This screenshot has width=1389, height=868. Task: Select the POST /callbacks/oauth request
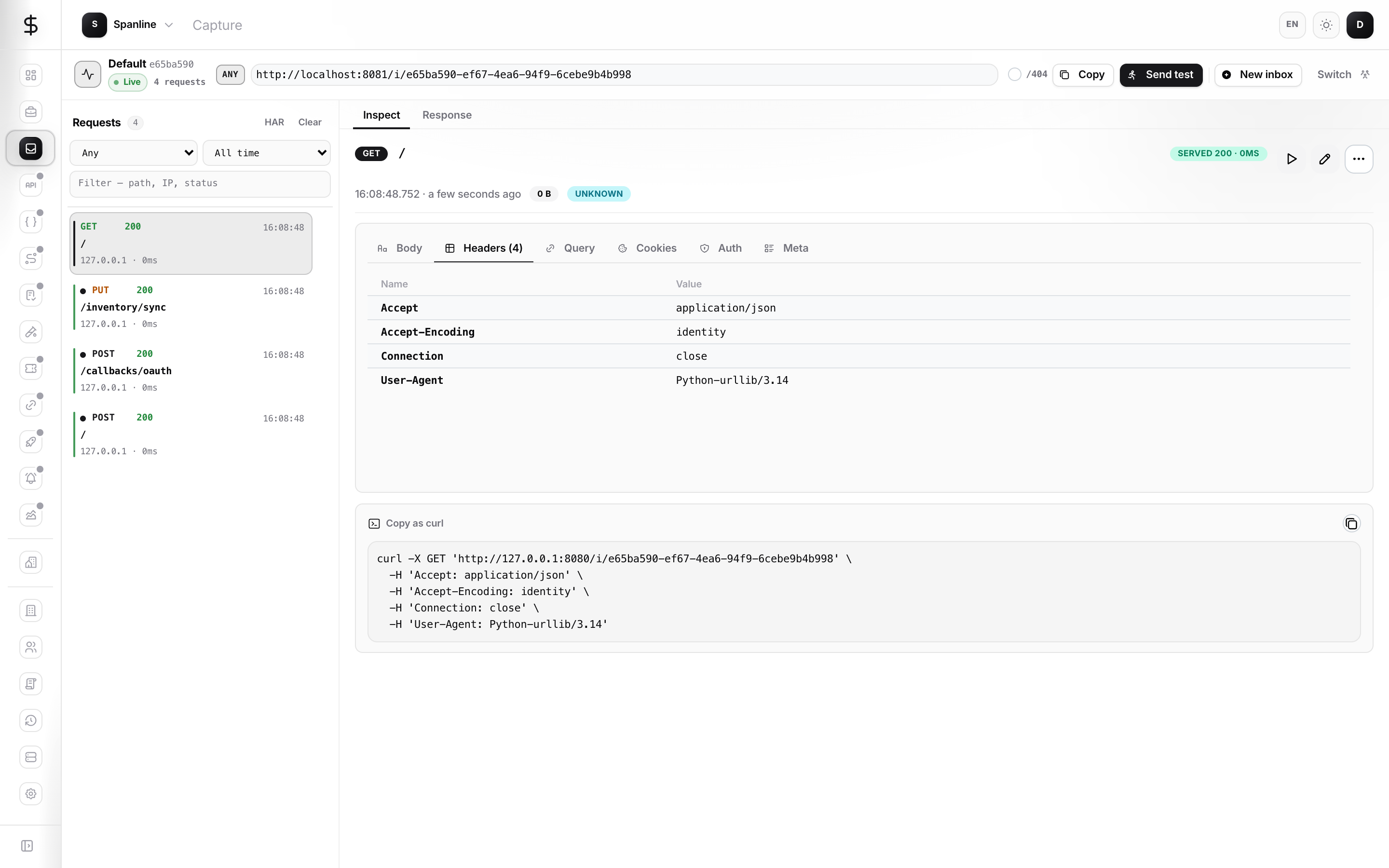(x=191, y=371)
